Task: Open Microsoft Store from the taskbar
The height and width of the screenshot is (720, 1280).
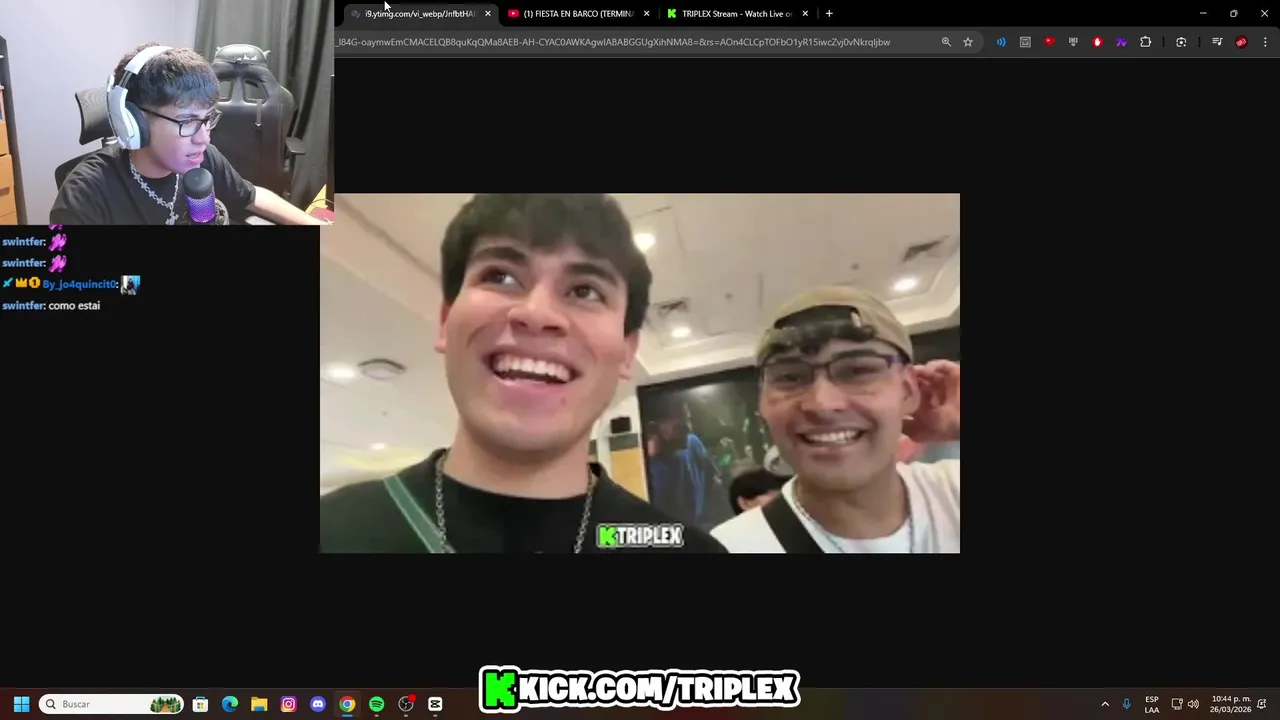Action: point(200,704)
